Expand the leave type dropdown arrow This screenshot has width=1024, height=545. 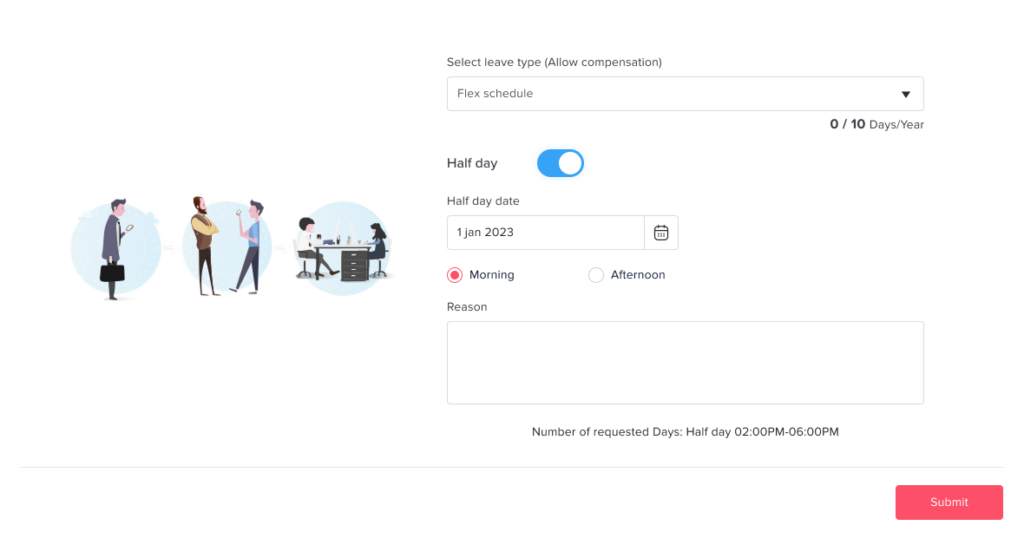tap(905, 94)
